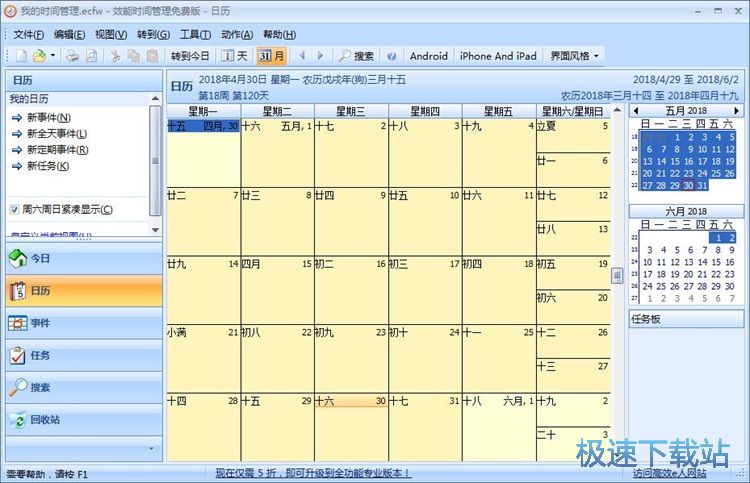750x483 pixels.
Task: Click navigation pane configure arrow at bottom
Action: pos(152,449)
